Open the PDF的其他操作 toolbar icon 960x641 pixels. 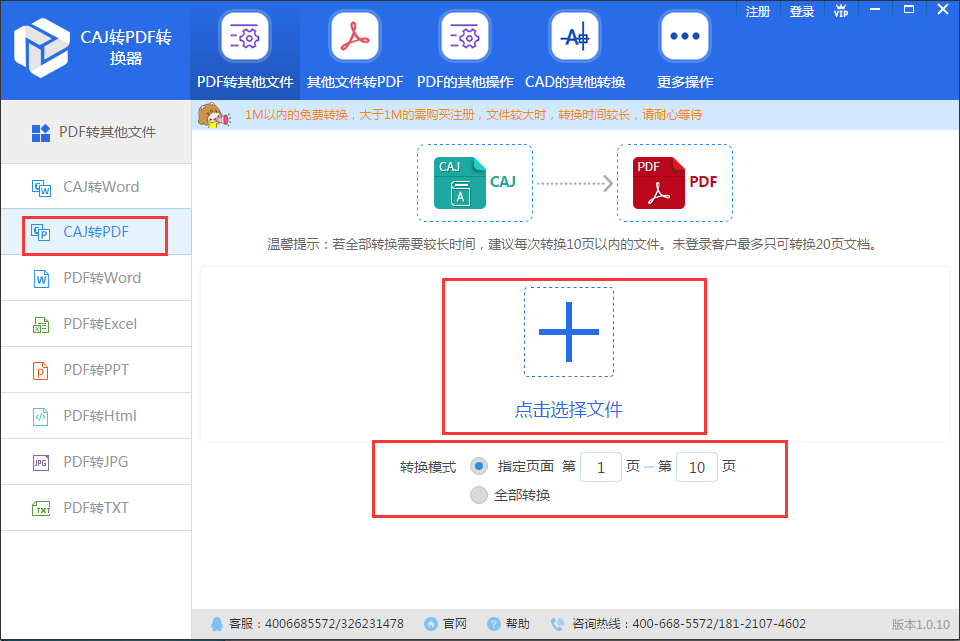tap(465, 37)
